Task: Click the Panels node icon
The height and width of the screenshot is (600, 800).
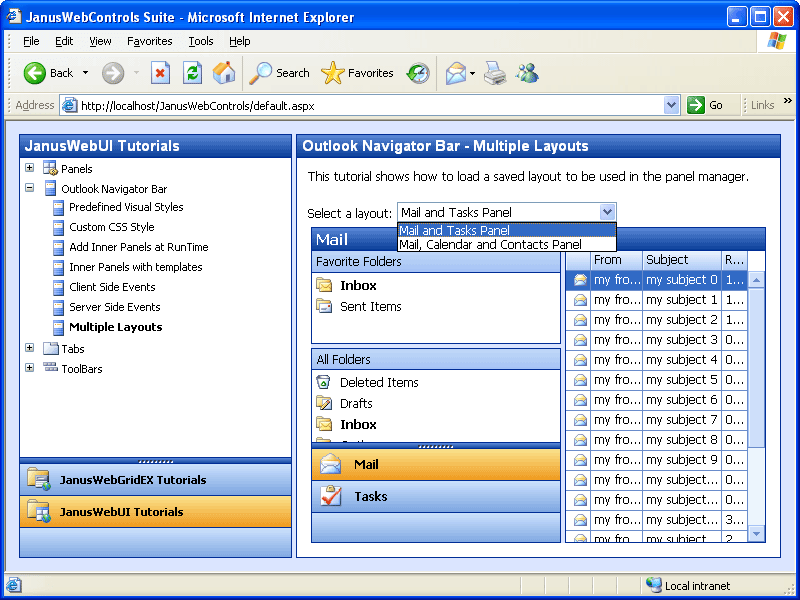Action: [50, 168]
